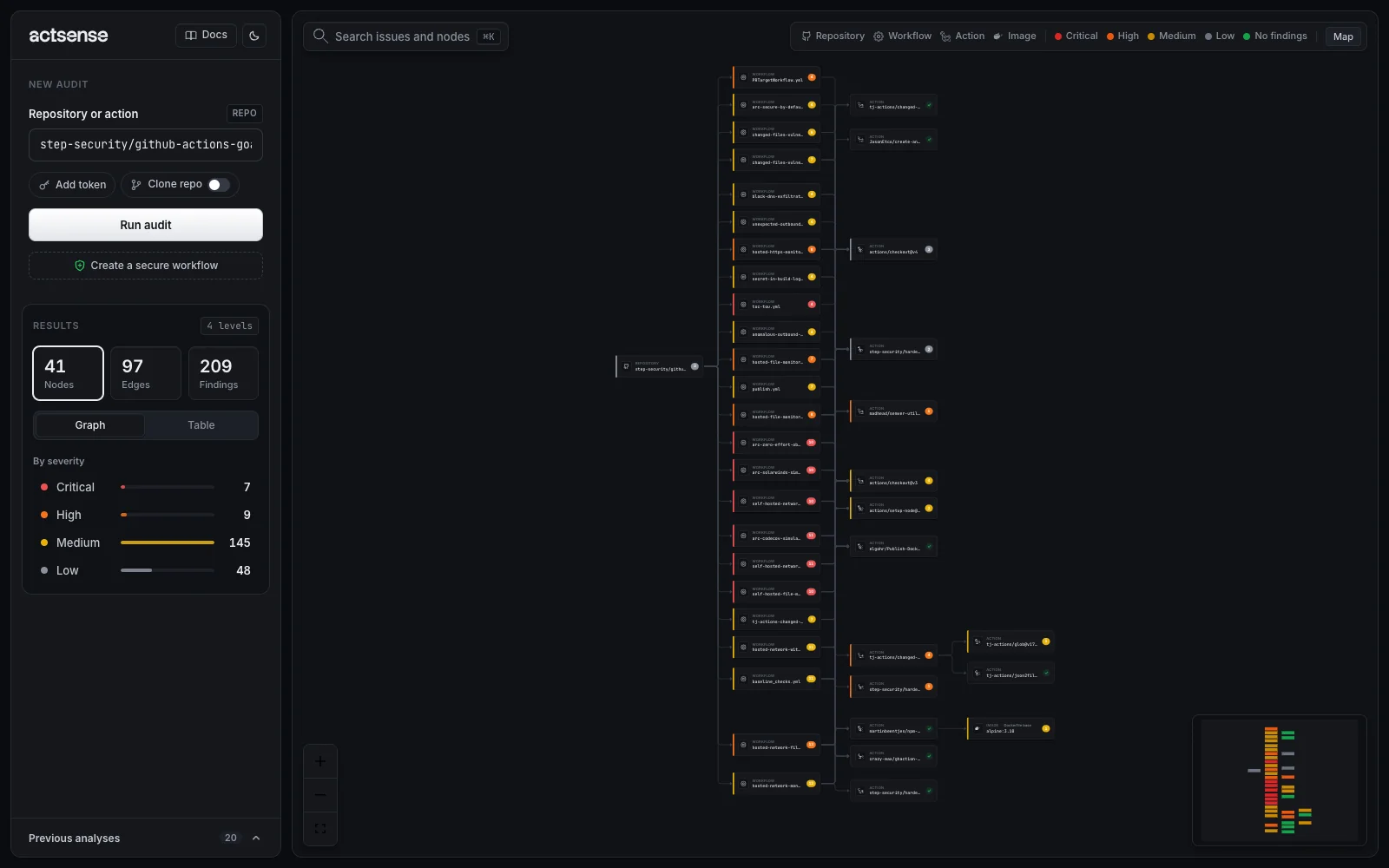
Task: Click the Run audit button
Action: pos(146,225)
